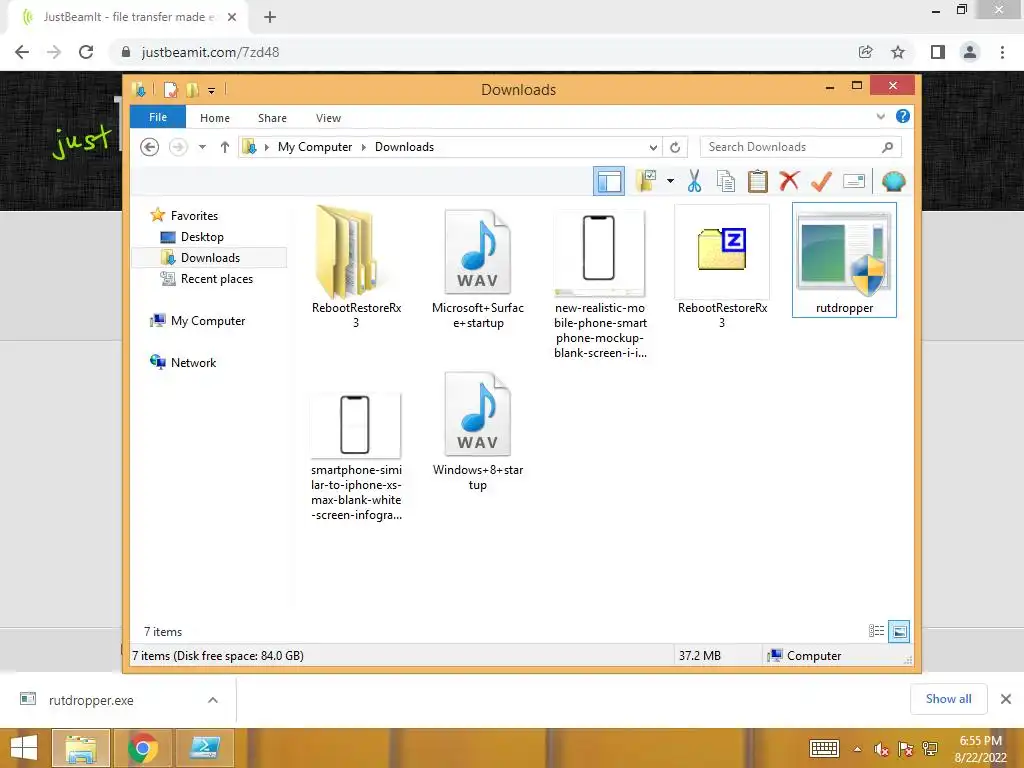This screenshot has width=1024, height=768.
Task: Open the folder options dropdown arrow
Action: [x=670, y=181]
